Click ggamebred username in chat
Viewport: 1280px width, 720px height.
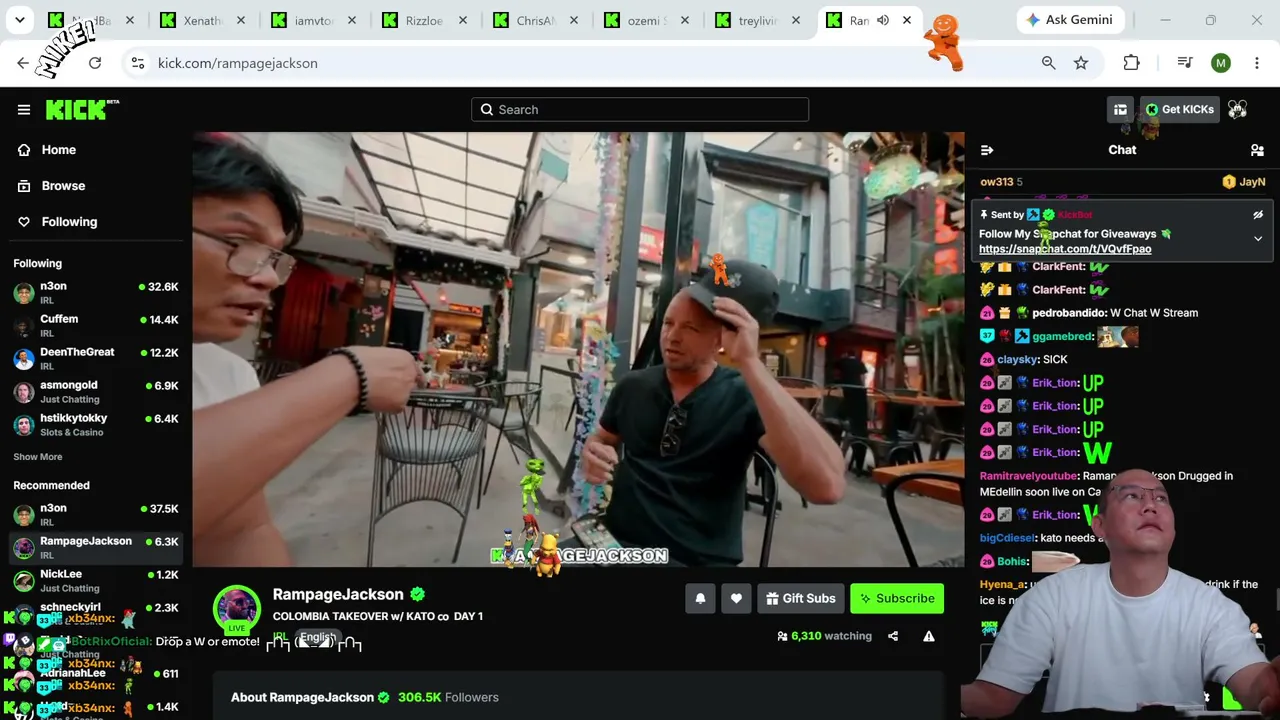click(1062, 337)
